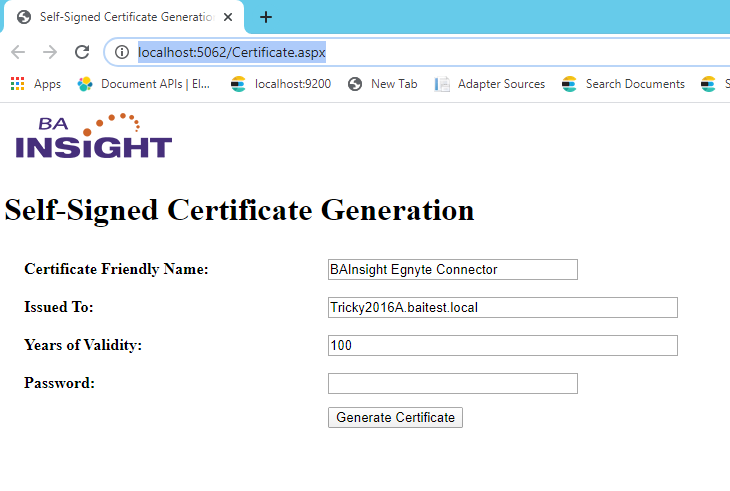730x491 pixels.
Task: Click the browser Forward arrow button
Action: [50, 52]
